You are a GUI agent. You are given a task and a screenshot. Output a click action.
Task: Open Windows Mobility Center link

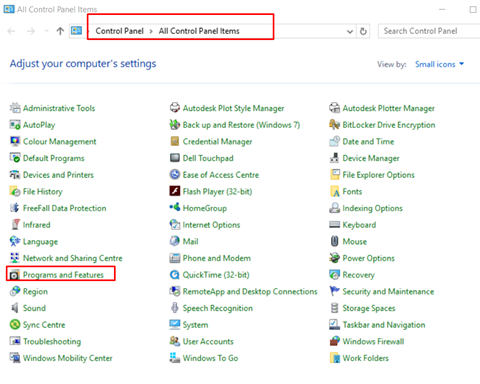coord(68,358)
